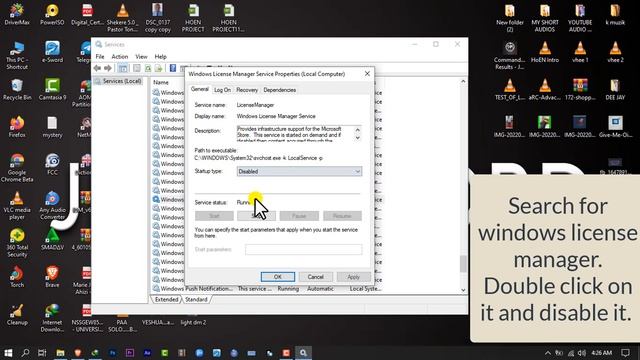Select the Torch desktop icon
The image size is (640, 360).
click(x=17, y=277)
